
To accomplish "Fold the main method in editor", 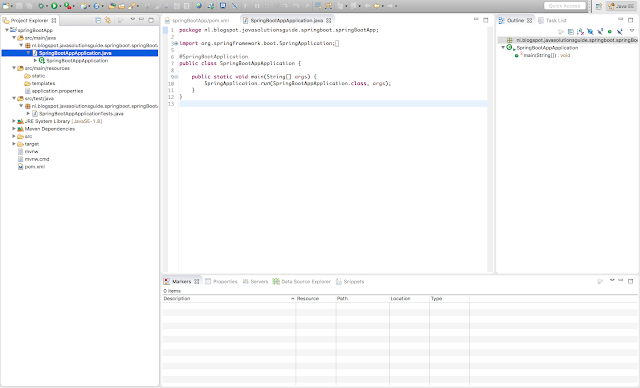I will pyautogui.click(x=176, y=77).
